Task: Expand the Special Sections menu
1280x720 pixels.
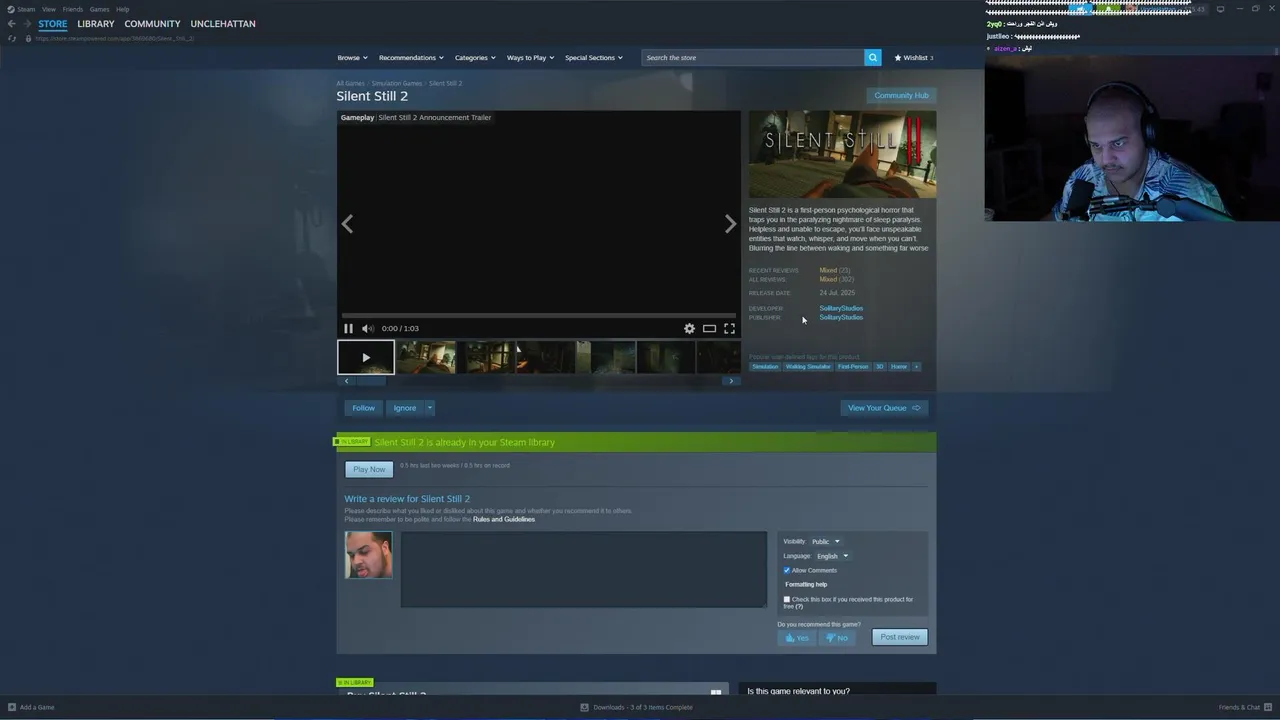Action: coord(594,57)
